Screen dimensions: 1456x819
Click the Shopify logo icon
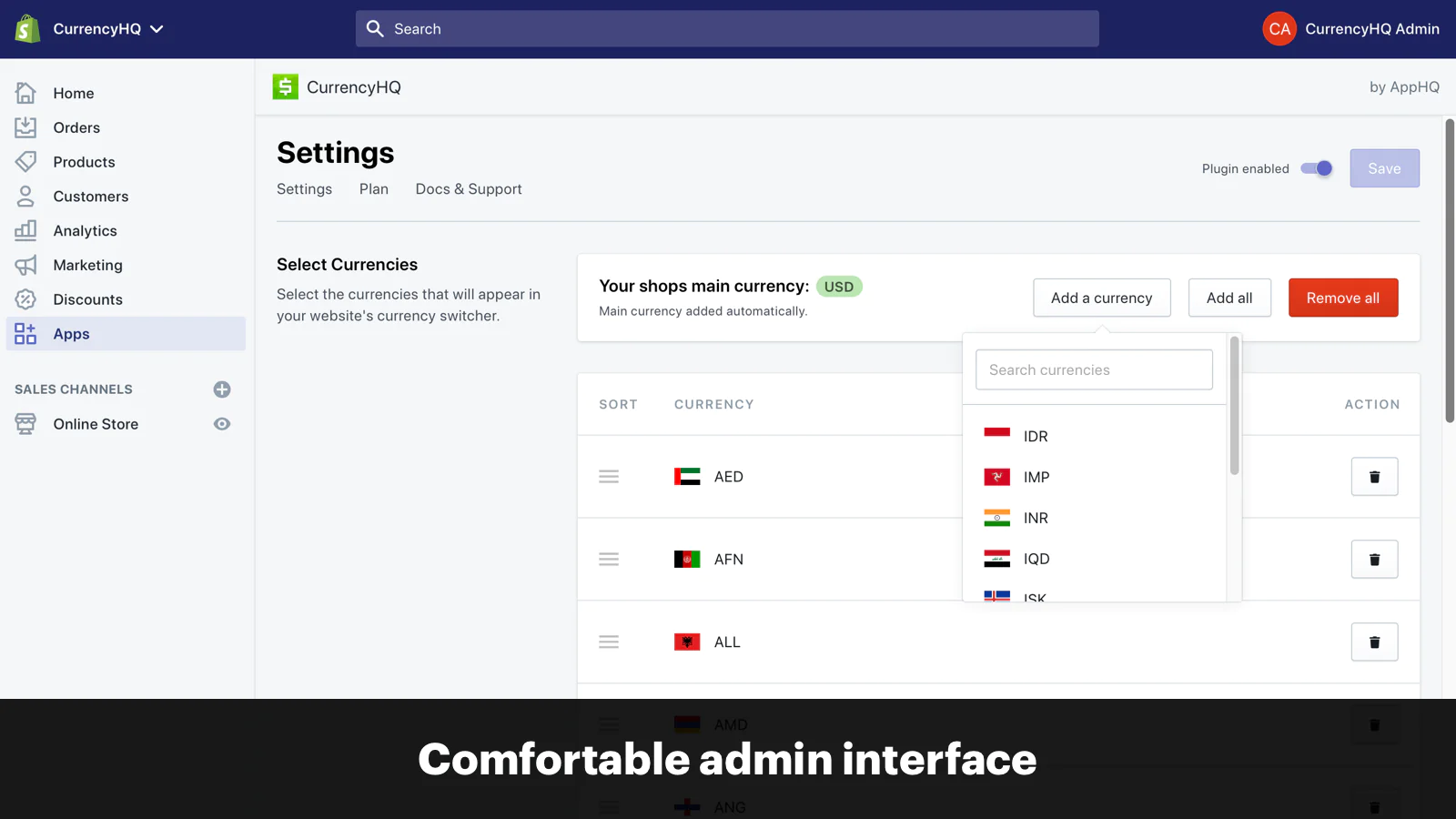tap(27, 29)
